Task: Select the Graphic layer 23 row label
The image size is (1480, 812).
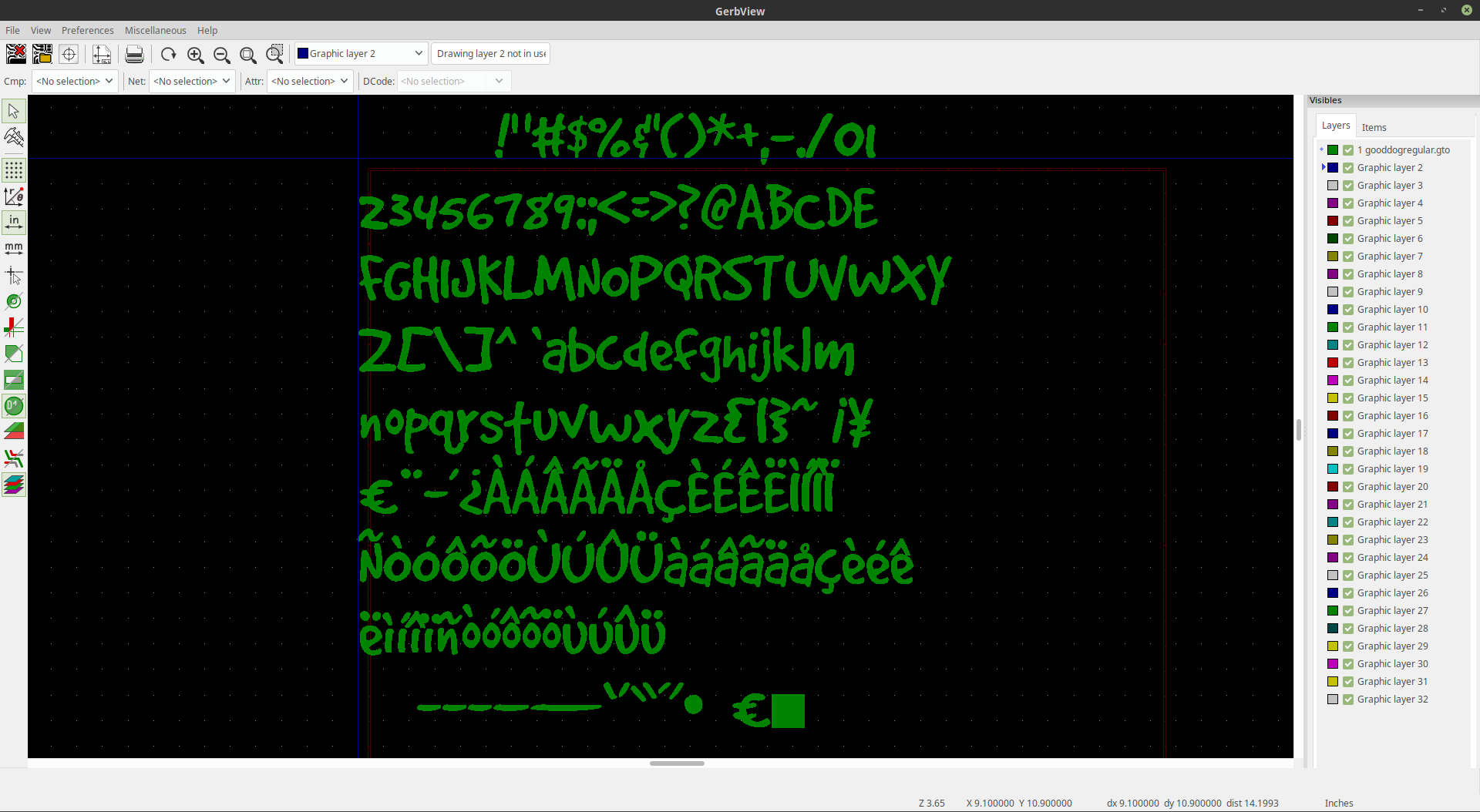Action: tap(1392, 540)
